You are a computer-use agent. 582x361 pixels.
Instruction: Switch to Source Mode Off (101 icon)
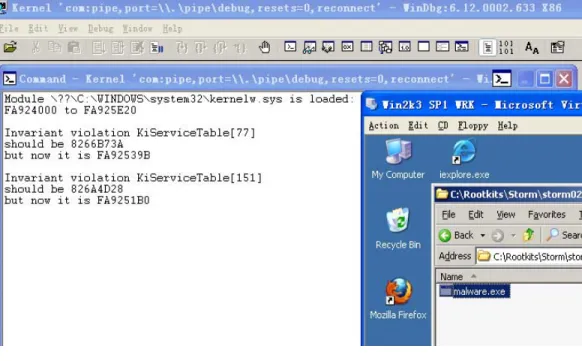pos(506,47)
